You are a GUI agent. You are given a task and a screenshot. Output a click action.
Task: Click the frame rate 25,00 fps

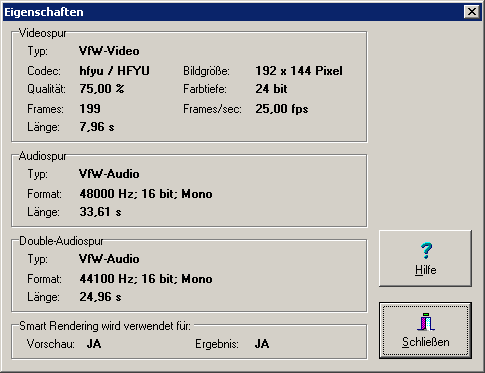(x=282, y=109)
